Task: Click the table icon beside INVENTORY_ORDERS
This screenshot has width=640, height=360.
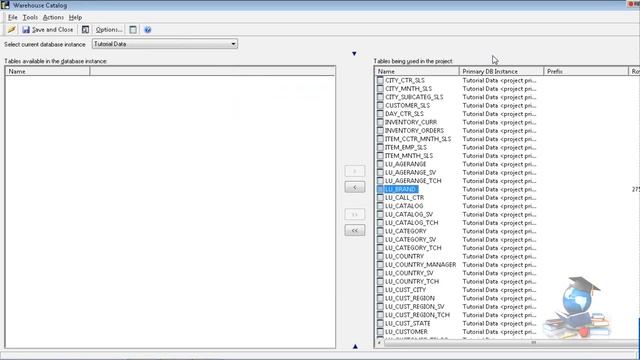Action: tap(380, 131)
